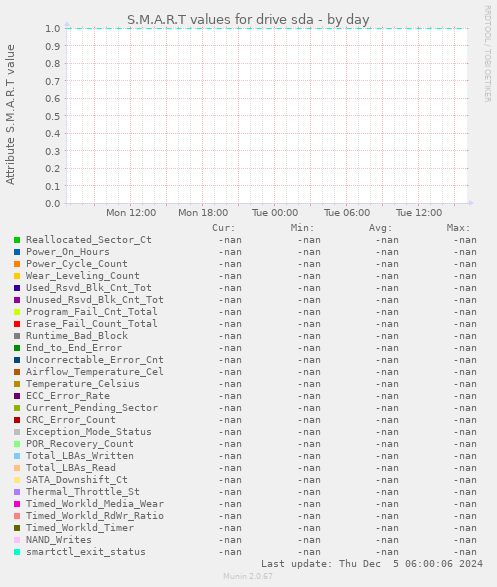Click the graph title S.M.A.R.T values for sda
This screenshot has width=497, height=587.
(x=248, y=19)
